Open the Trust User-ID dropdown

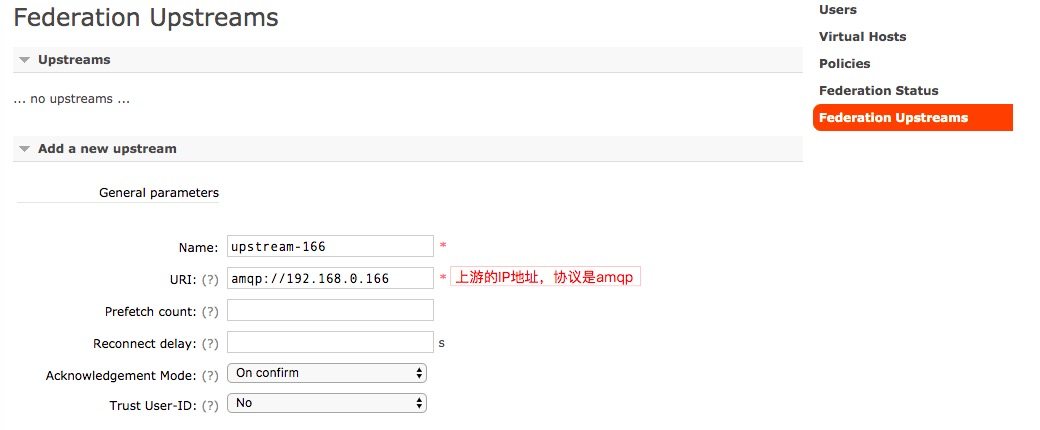pyautogui.click(x=327, y=403)
